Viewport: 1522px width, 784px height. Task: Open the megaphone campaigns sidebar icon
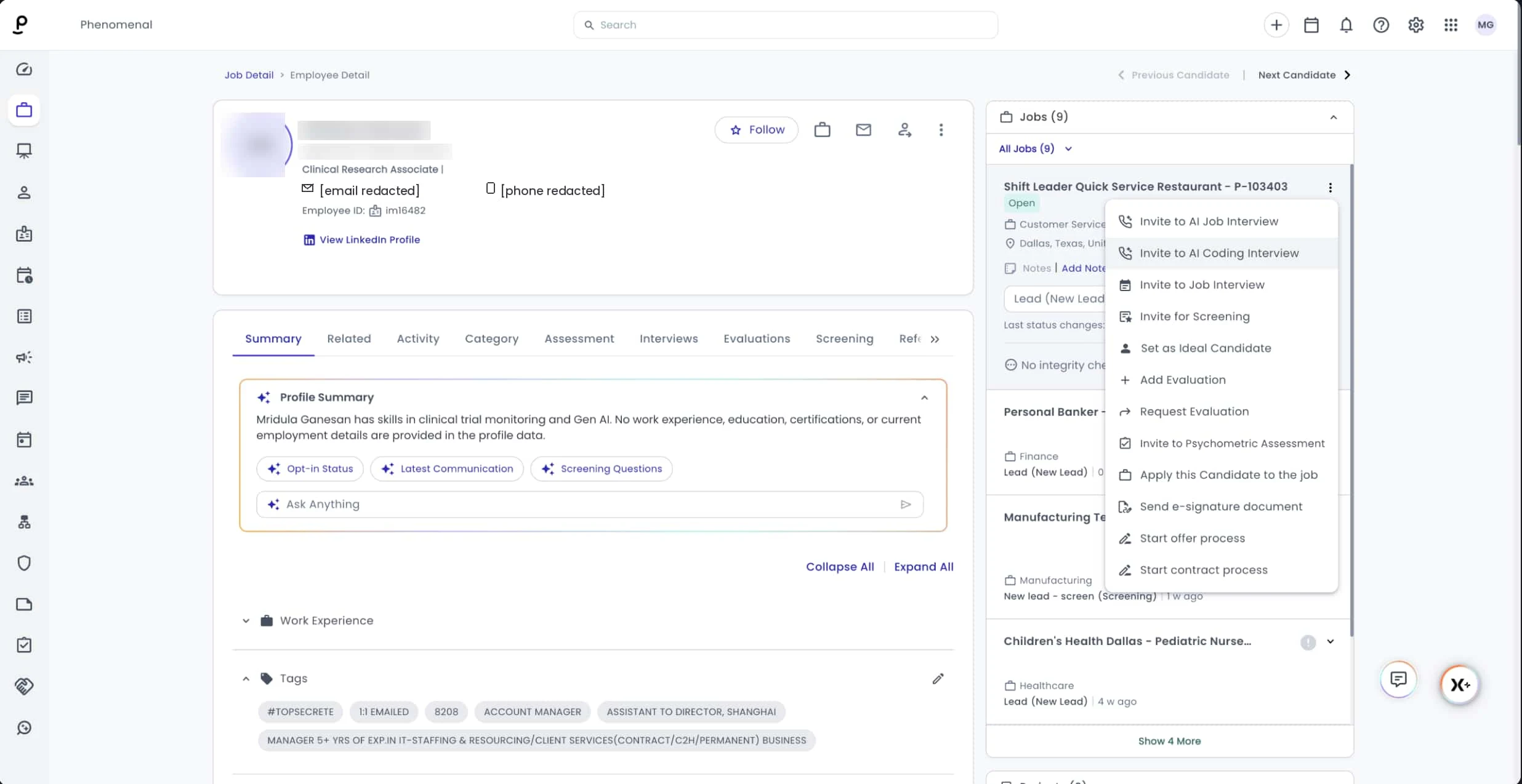[24, 358]
